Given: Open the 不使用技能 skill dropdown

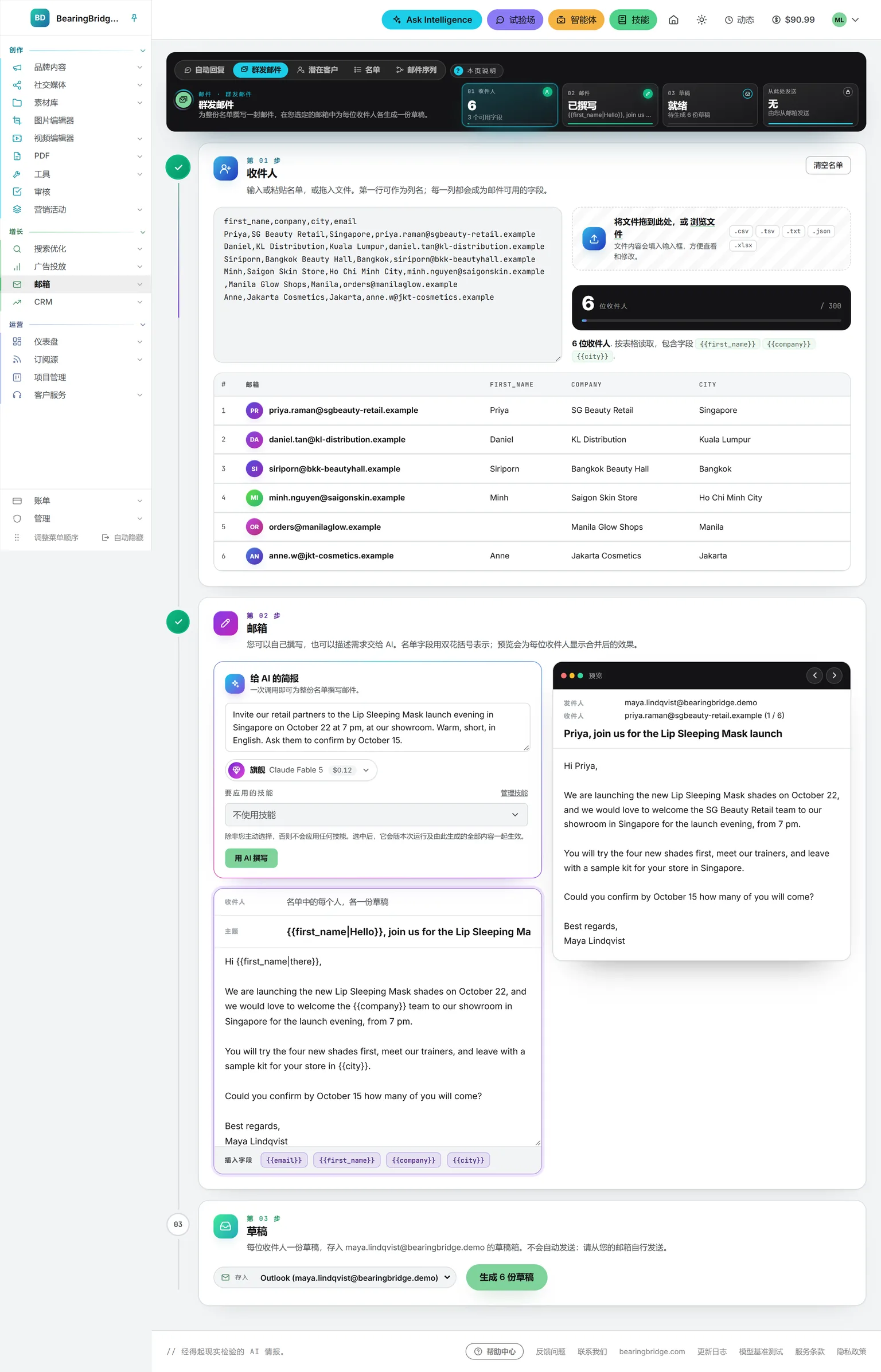Looking at the screenshot, I should pyautogui.click(x=376, y=815).
